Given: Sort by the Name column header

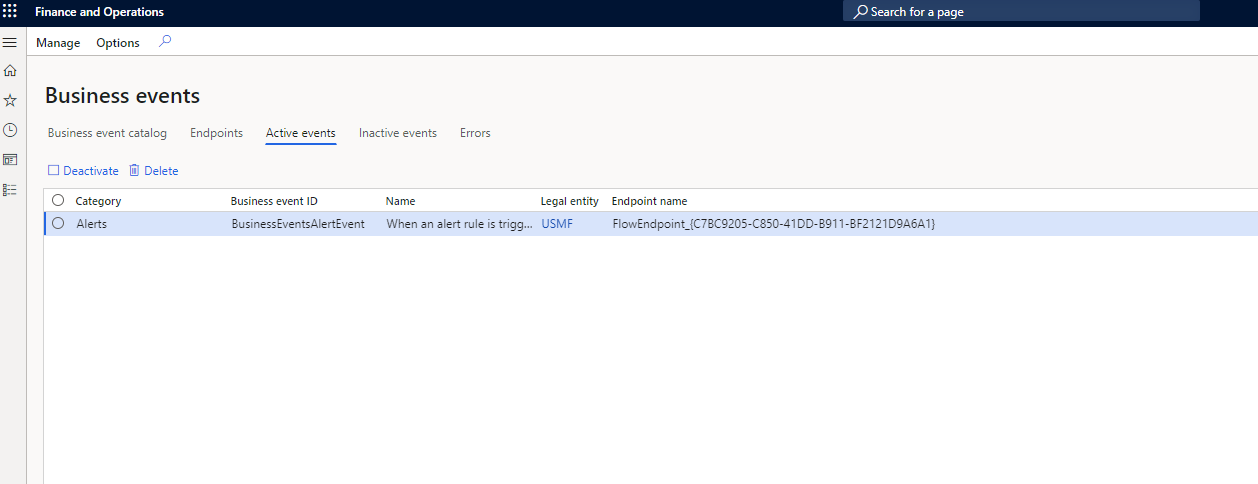Looking at the screenshot, I should point(400,201).
